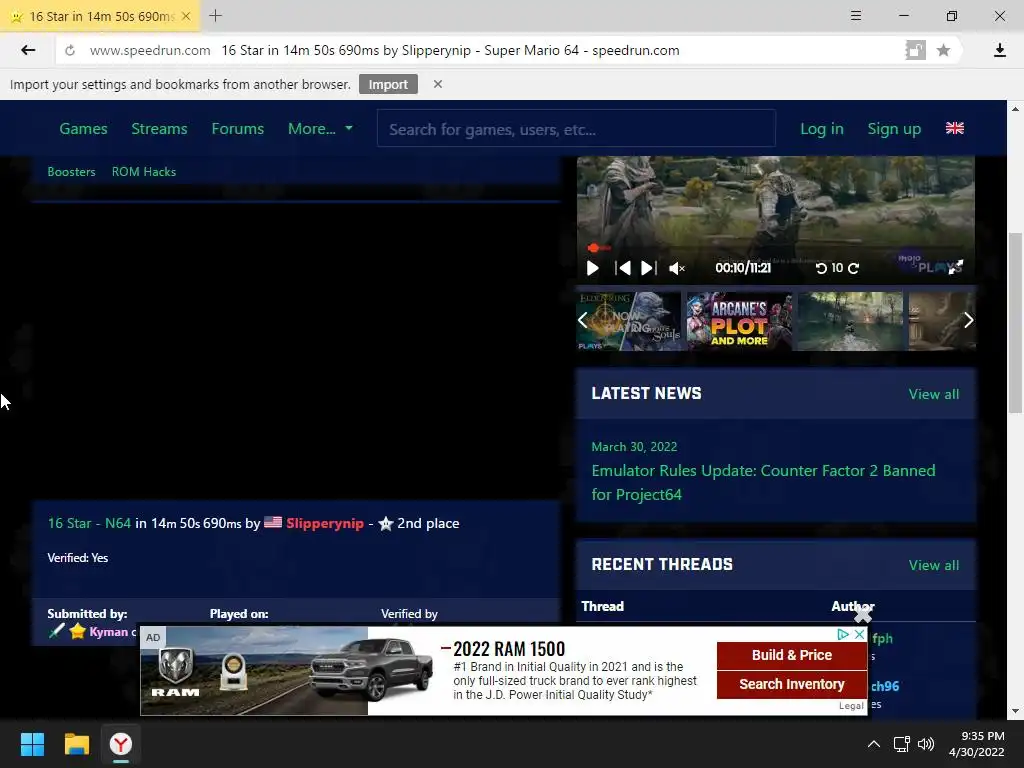
Task: Click View all in Recent Threads
Action: (x=933, y=565)
